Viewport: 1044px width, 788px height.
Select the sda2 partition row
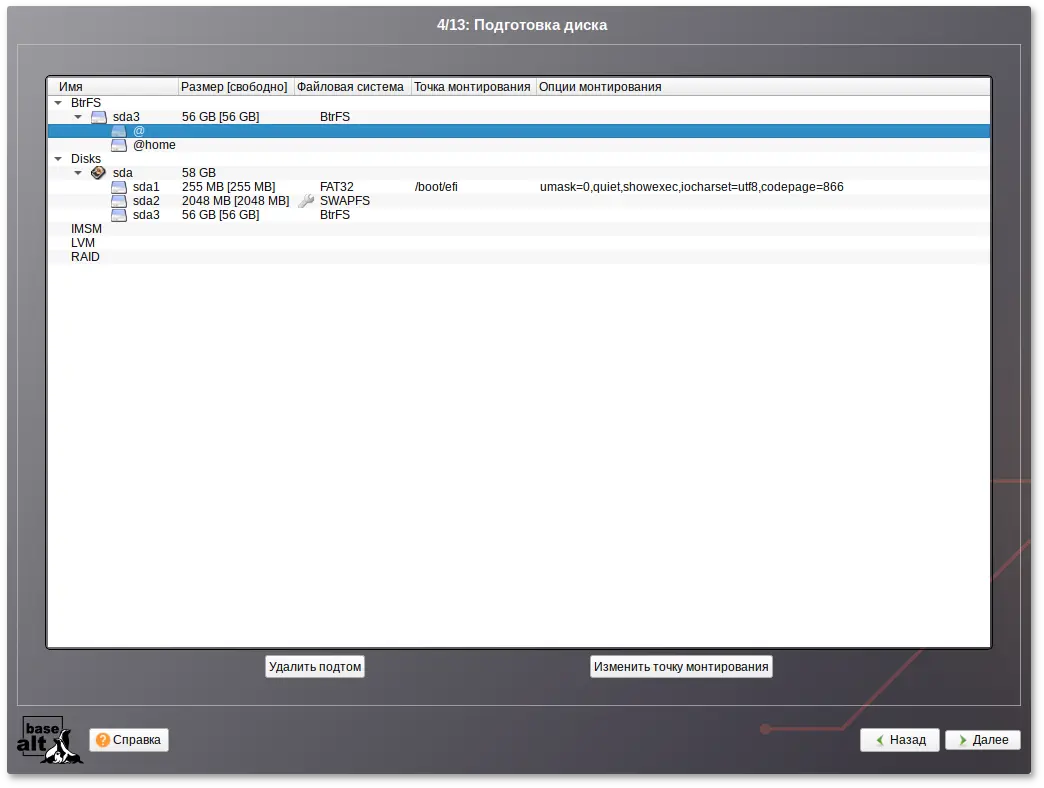click(x=519, y=201)
